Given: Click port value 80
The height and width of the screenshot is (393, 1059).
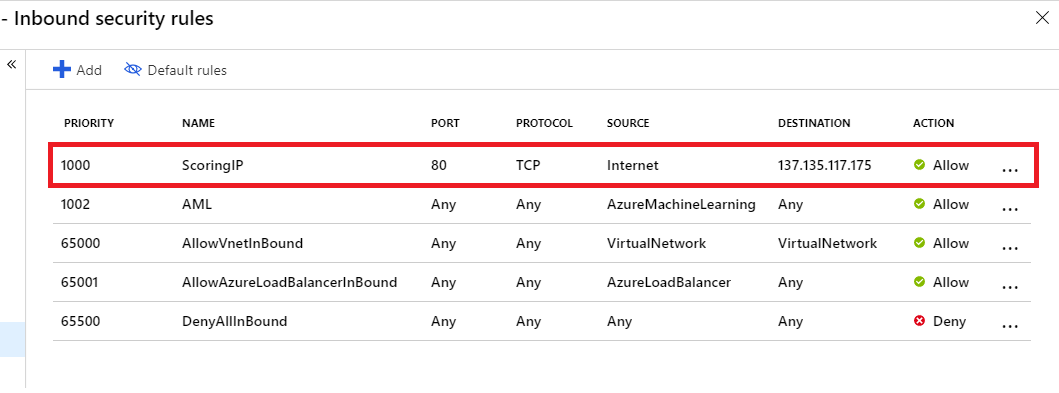Looking at the screenshot, I should 439,165.
